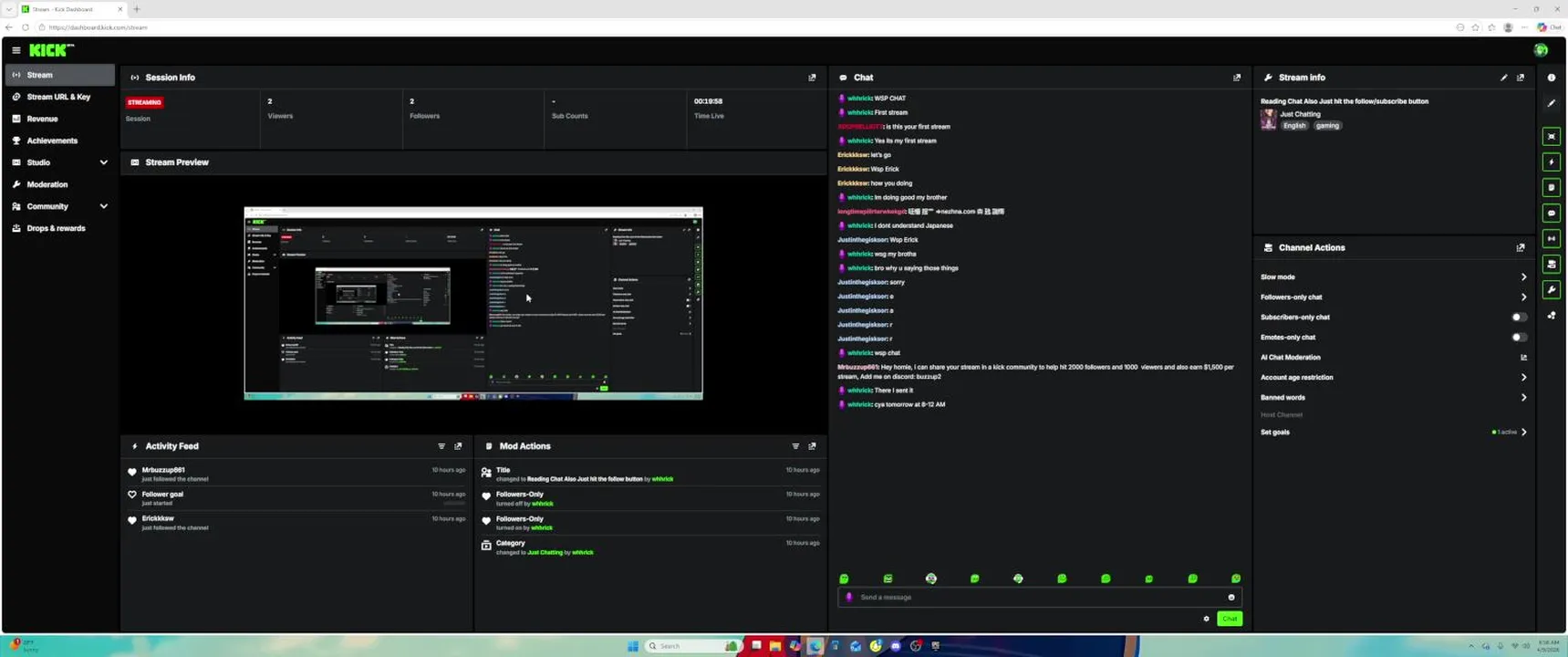This screenshot has height=657, width=1568.
Task: Select Stream in the left sidebar
Action: 60,75
